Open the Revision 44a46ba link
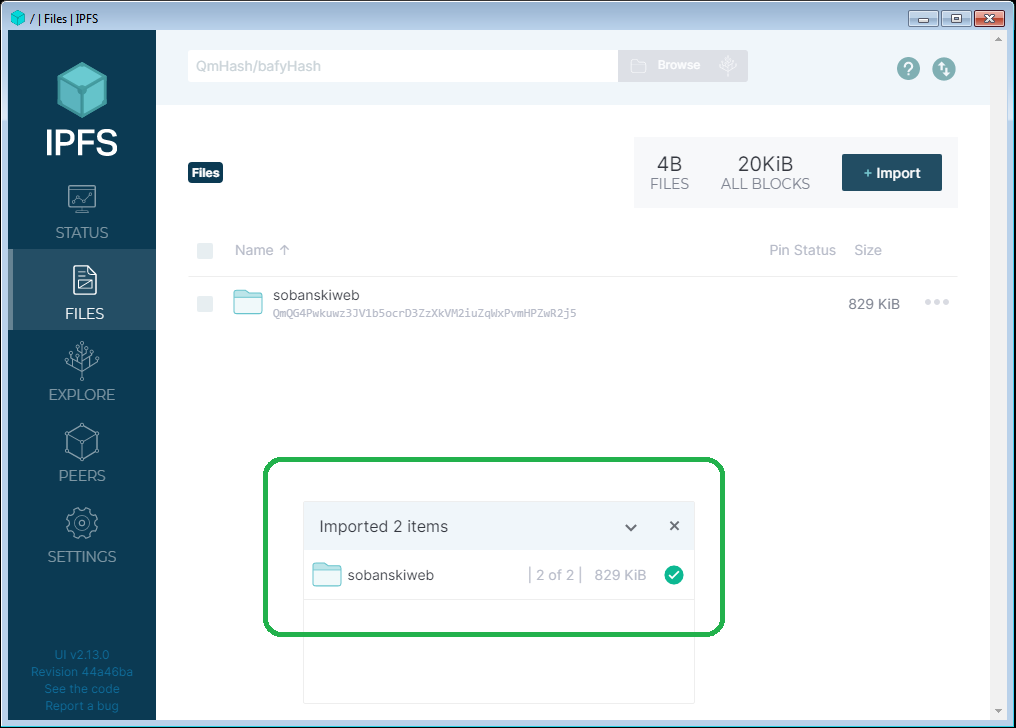Viewport: 1016px width, 728px height. (82, 672)
